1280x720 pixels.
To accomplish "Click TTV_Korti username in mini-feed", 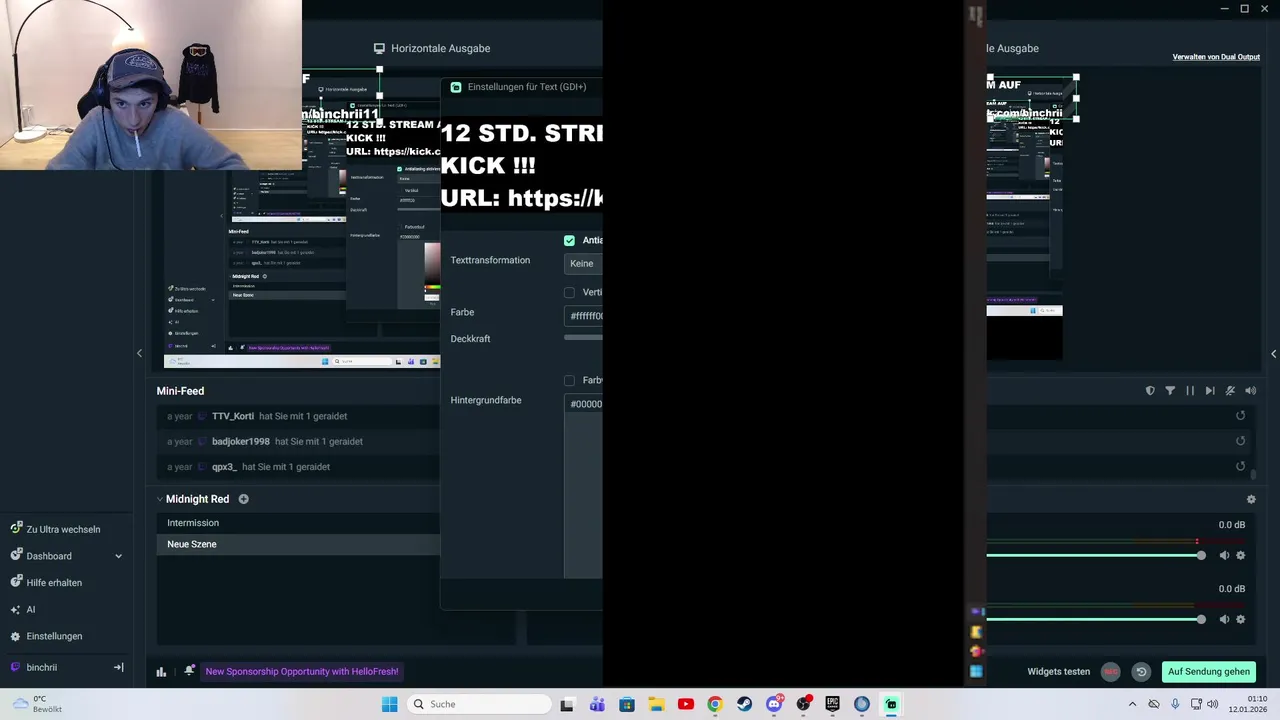I will 233,416.
